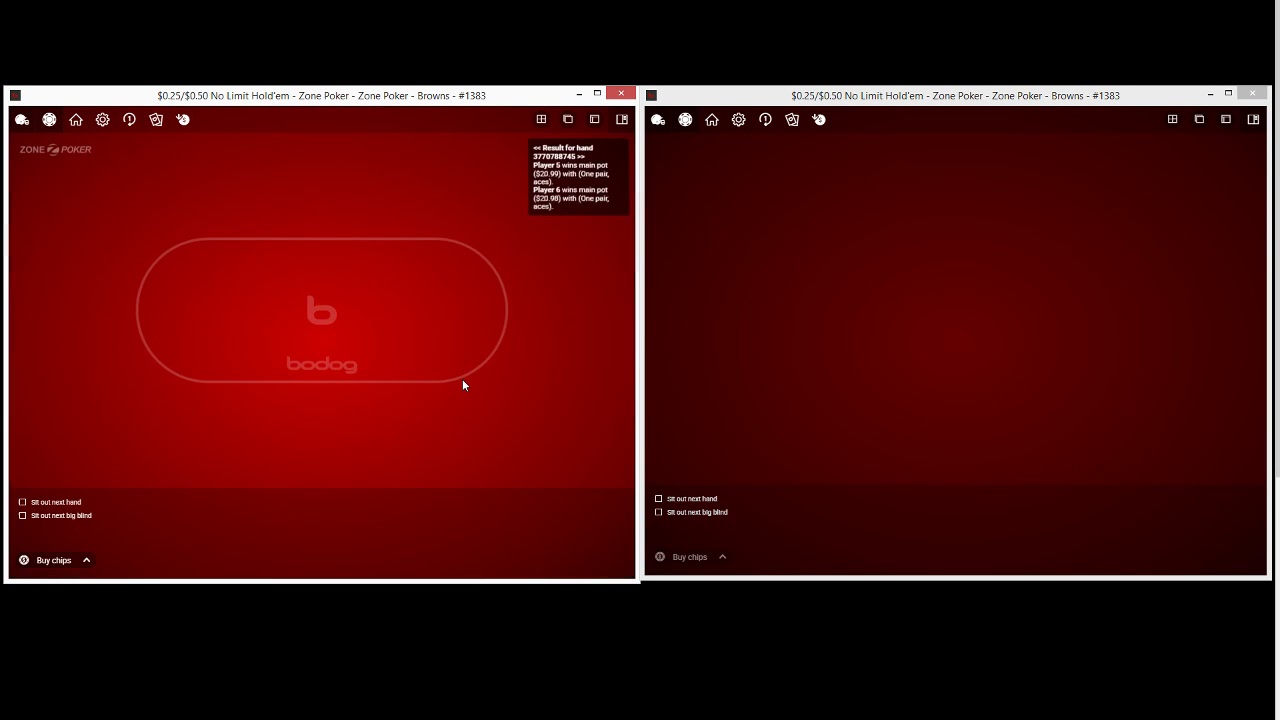
Task: Toggle the side panel icon in right window
Action: pos(1253,120)
